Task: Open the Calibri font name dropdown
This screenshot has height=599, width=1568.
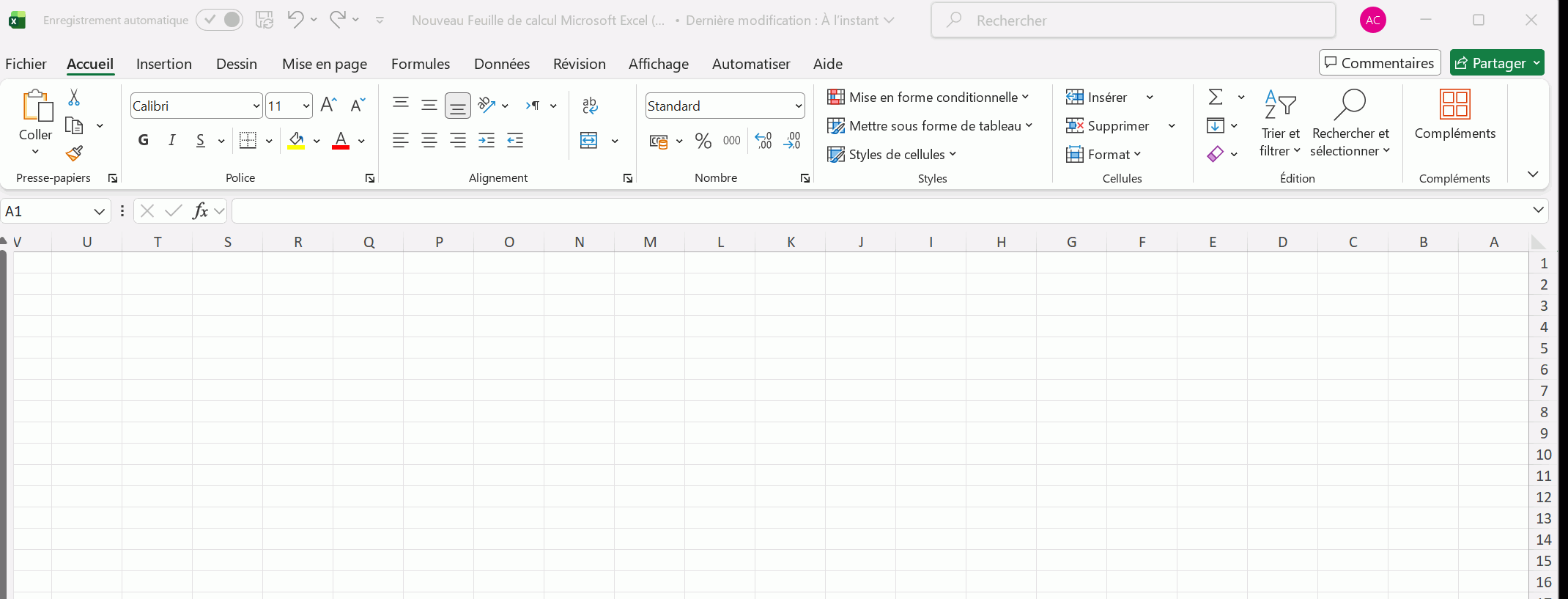Action: [x=256, y=106]
